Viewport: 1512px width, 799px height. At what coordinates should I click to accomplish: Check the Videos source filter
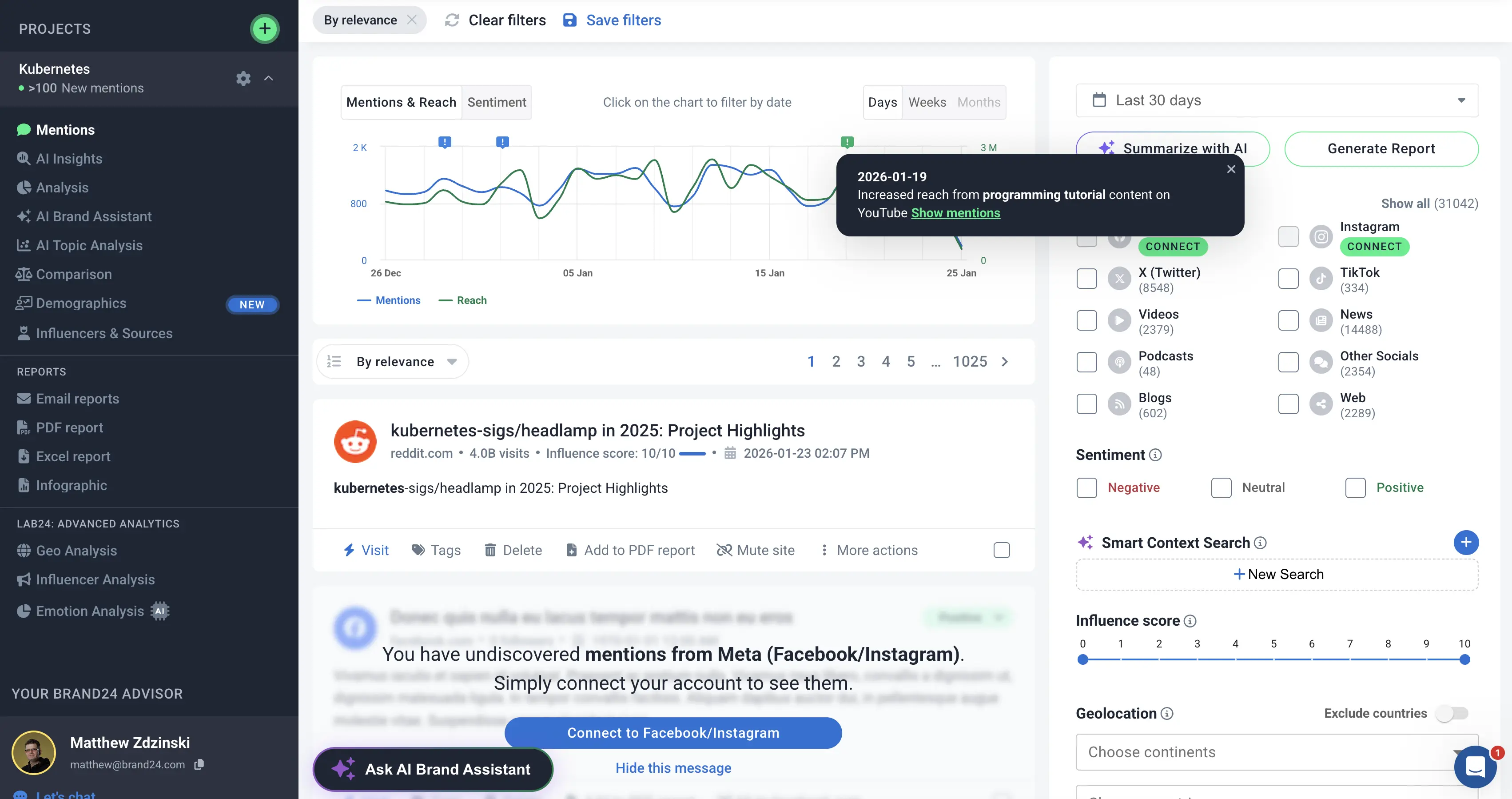(x=1086, y=320)
